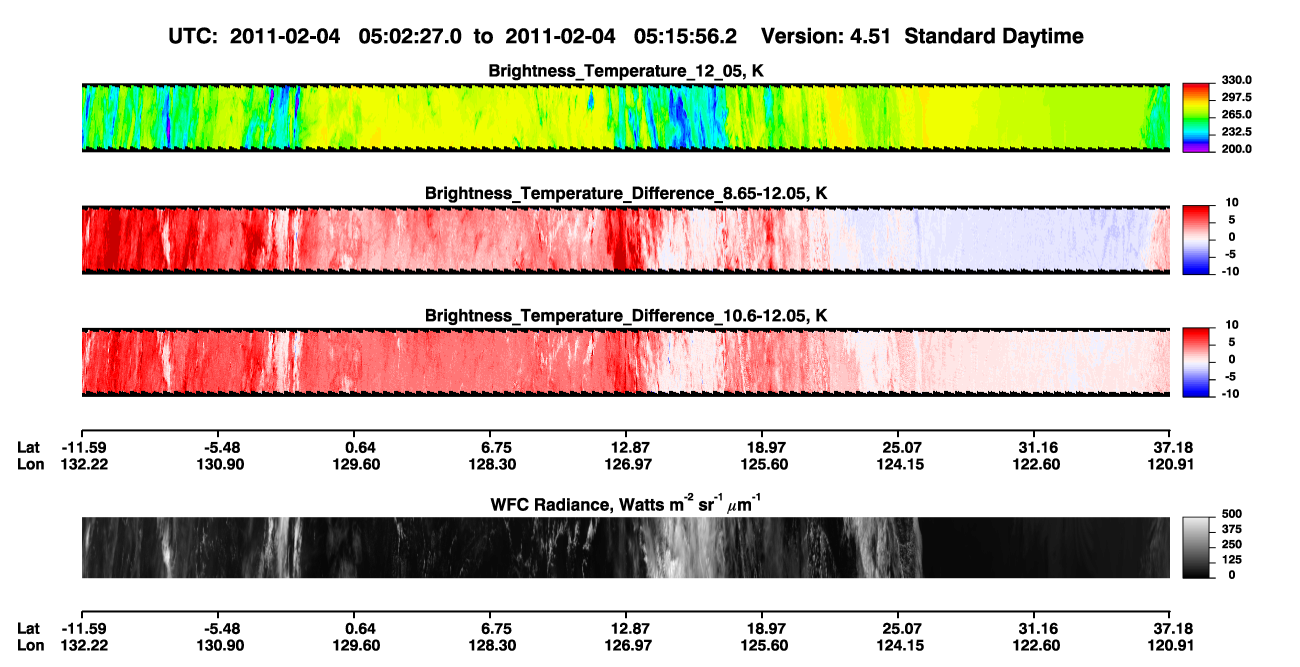
Task: Click the Brightness_Temperature_12_05 panel title
Action: [x=626, y=71]
